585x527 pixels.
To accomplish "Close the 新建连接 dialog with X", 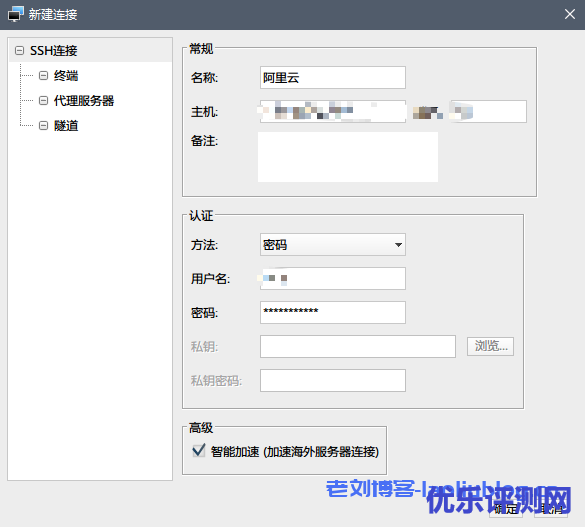I will click(569, 14).
